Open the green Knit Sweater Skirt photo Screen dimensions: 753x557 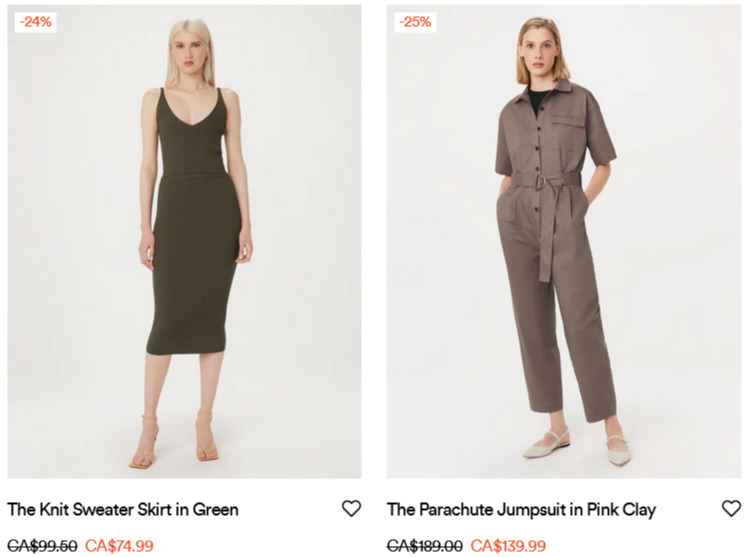click(x=184, y=242)
